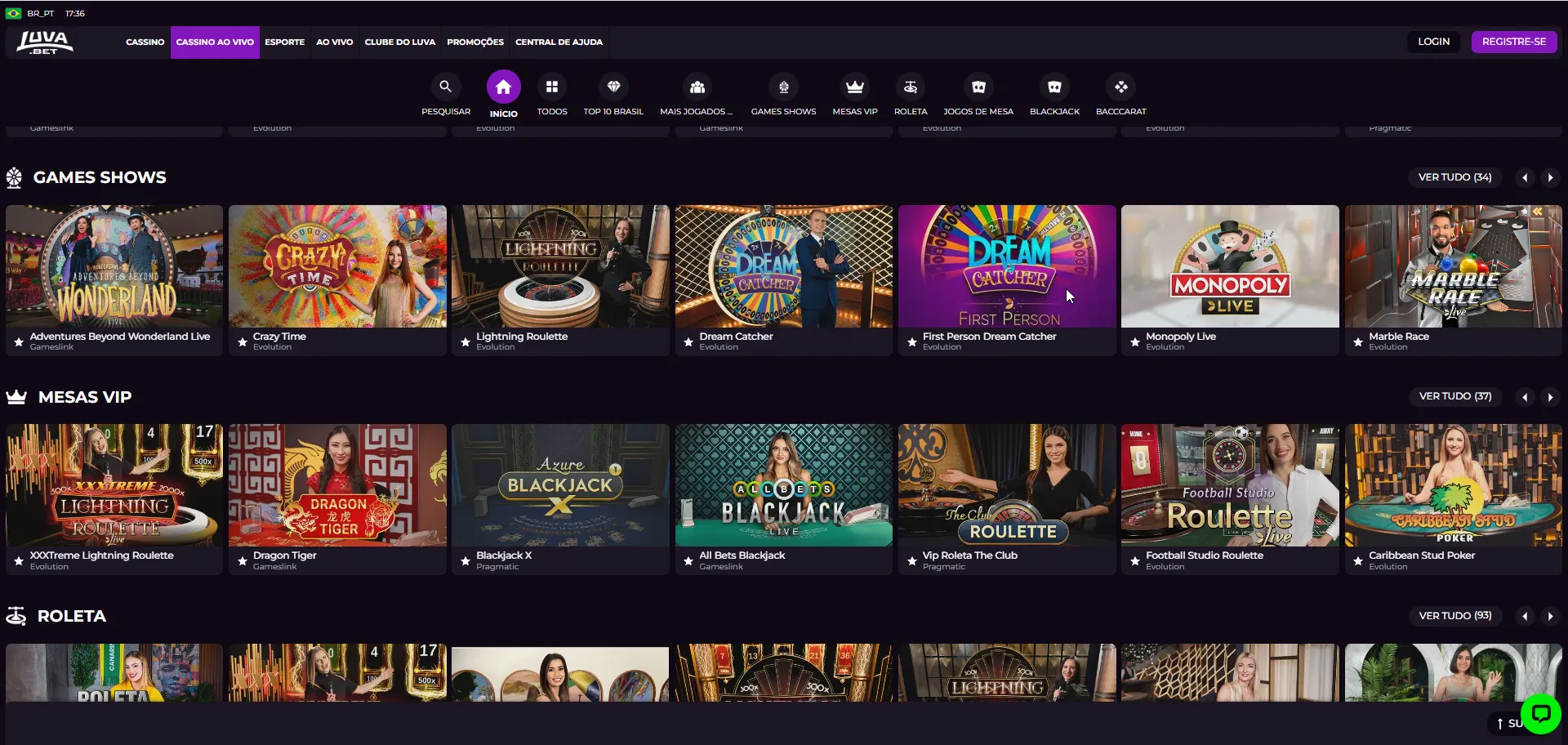Open the Pesquisar search icon
Image resolution: width=1568 pixels, height=745 pixels.
445,87
